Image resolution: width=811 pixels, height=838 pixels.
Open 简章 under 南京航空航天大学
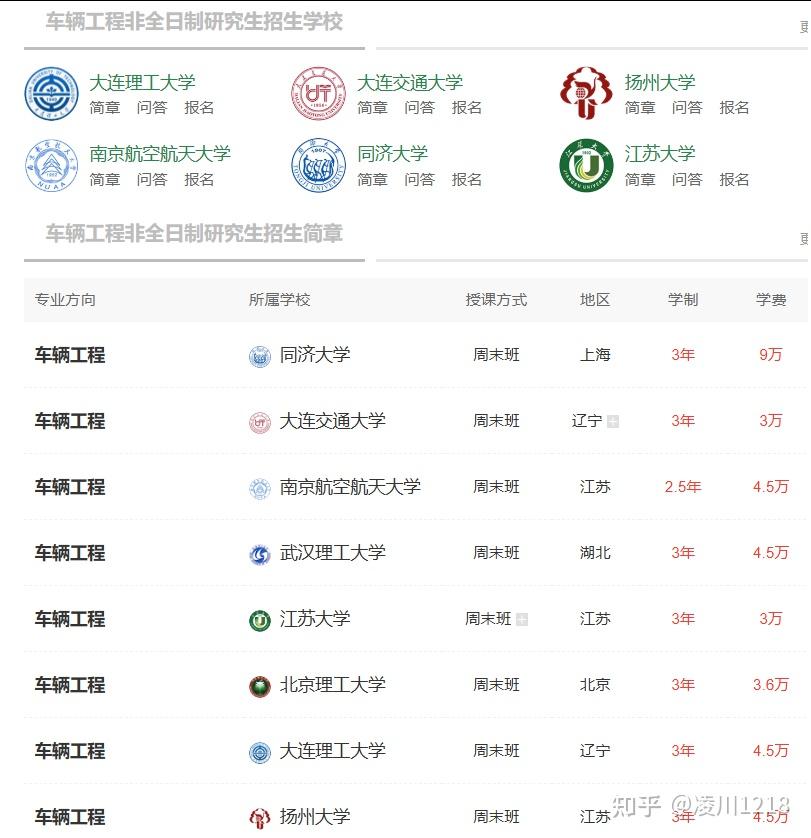[105, 179]
